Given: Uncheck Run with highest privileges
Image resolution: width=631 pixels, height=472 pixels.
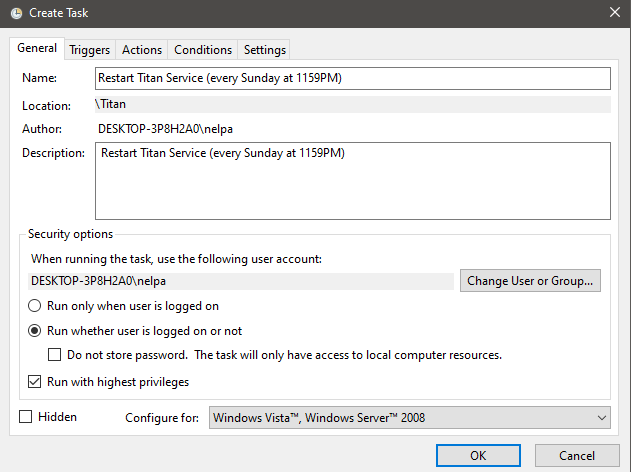Looking at the screenshot, I should 35,381.
